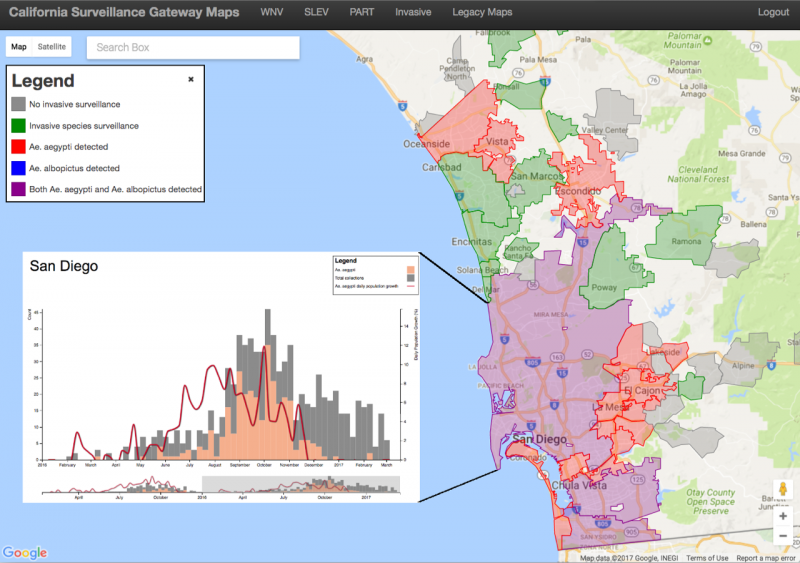The image size is (800, 563).
Task: Zoom out the map
Action: tap(783, 536)
